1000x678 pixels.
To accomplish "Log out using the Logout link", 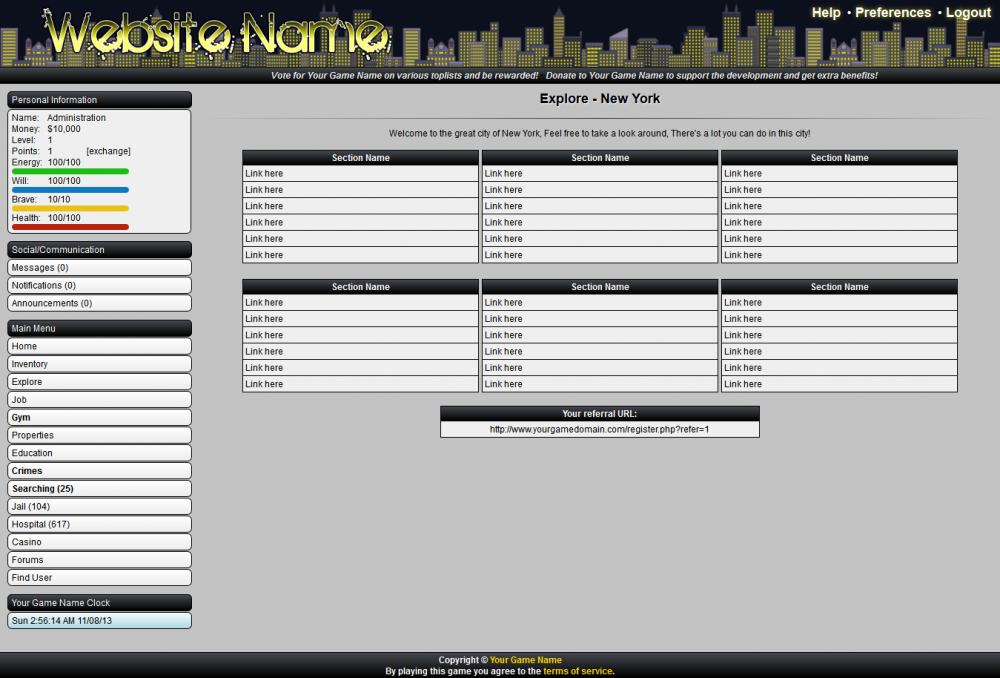I will (968, 13).
